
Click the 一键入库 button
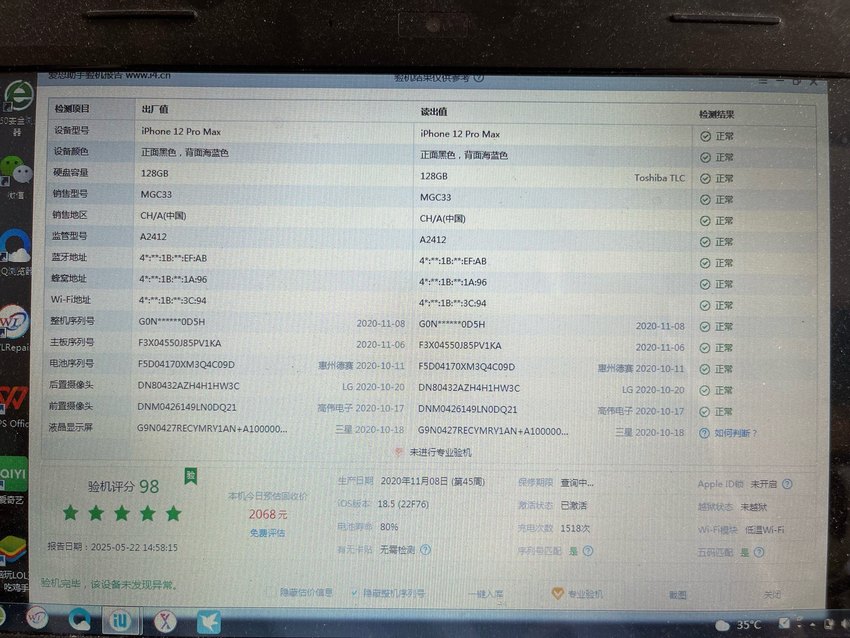pyautogui.click(x=486, y=594)
